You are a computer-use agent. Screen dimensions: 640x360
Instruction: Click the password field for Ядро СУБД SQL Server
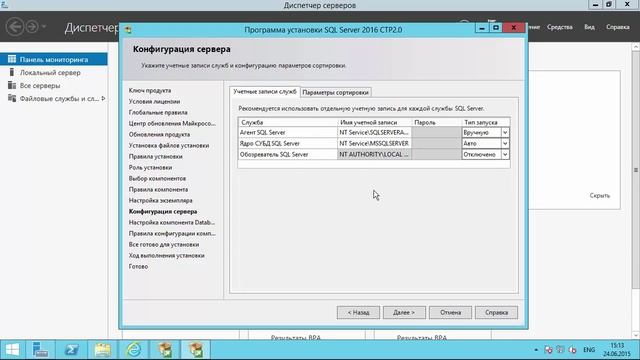coord(436,143)
